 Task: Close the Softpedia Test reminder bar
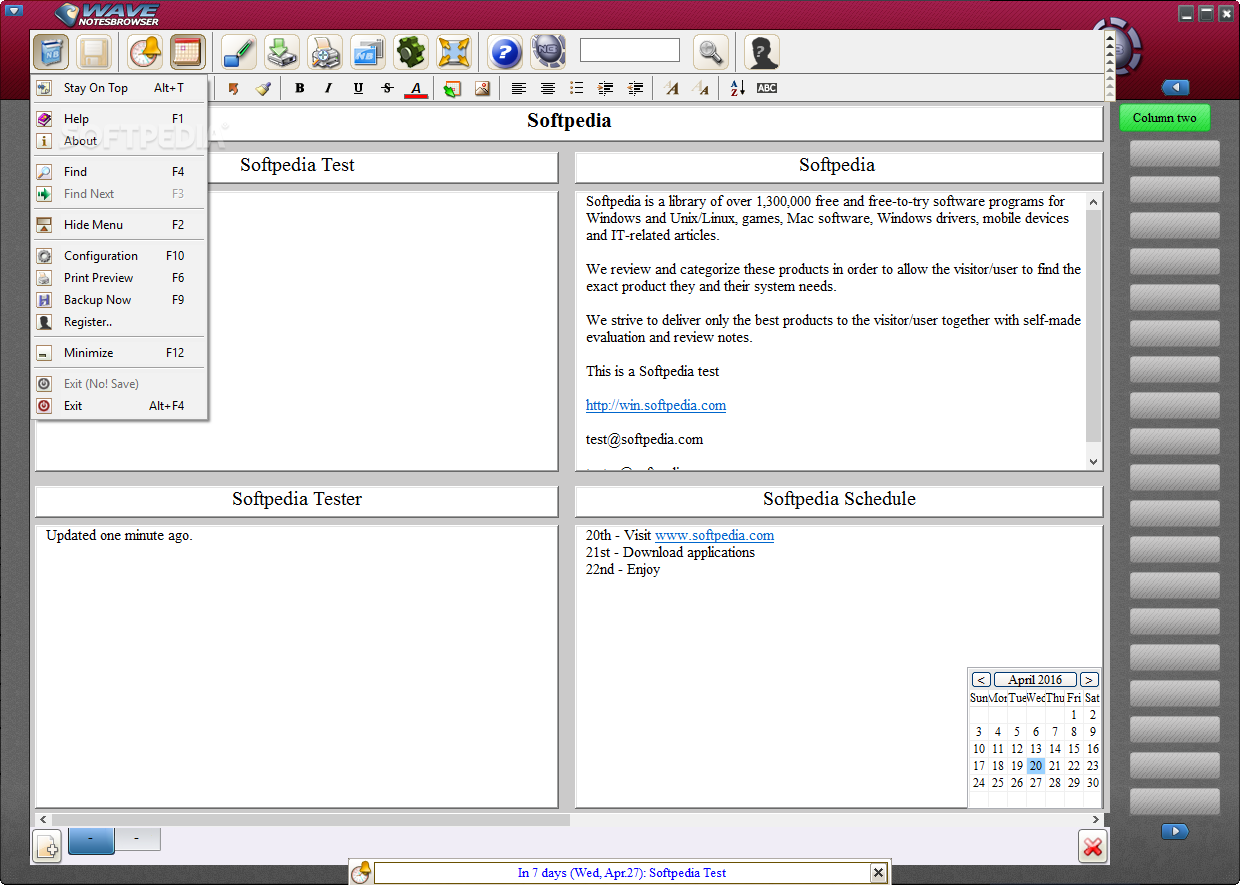(x=878, y=873)
